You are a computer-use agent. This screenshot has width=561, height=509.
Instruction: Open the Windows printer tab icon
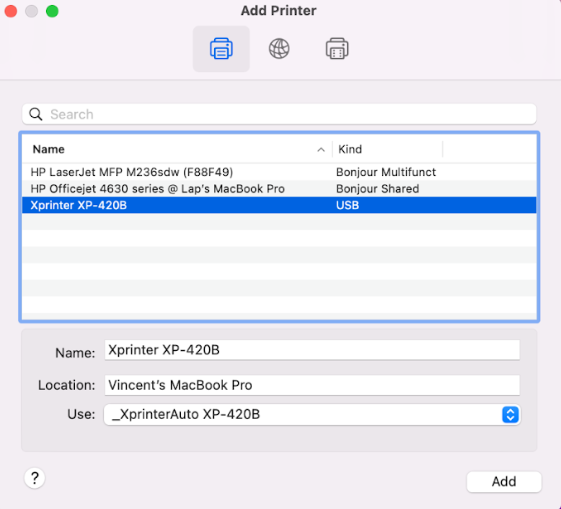[337, 49]
